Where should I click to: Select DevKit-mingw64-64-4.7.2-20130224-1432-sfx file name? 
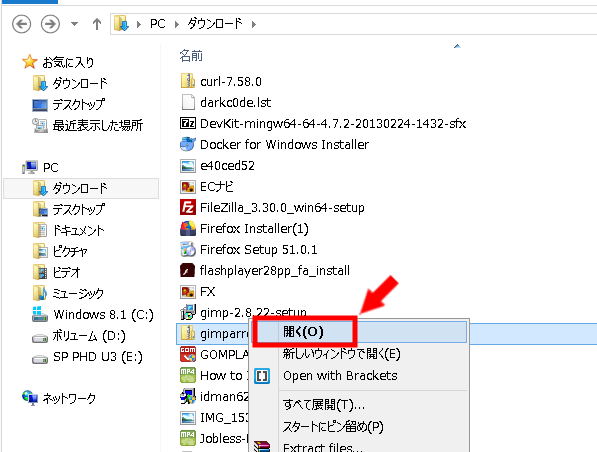coord(333,123)
